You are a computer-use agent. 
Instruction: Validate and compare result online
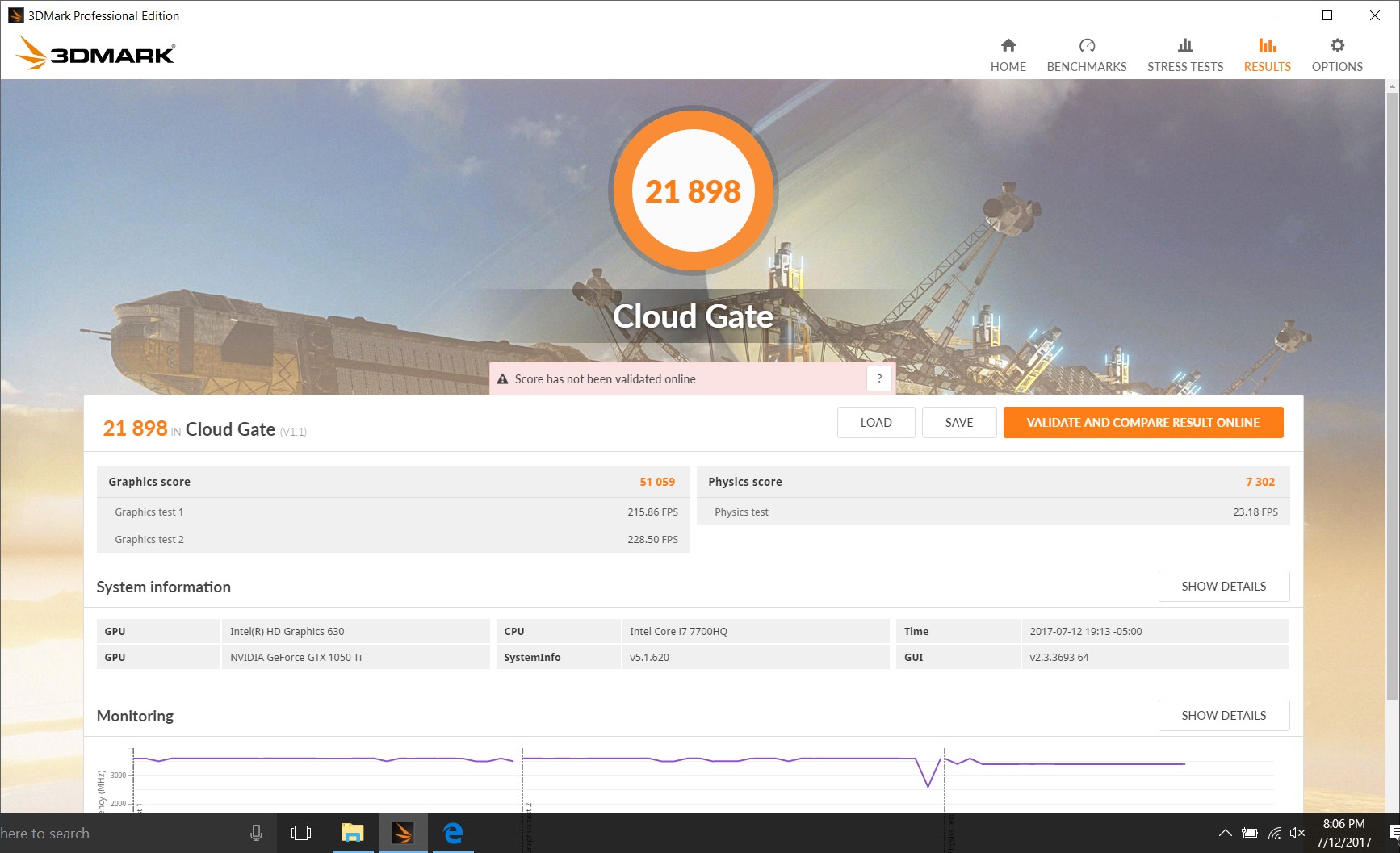pos(1142,423)
